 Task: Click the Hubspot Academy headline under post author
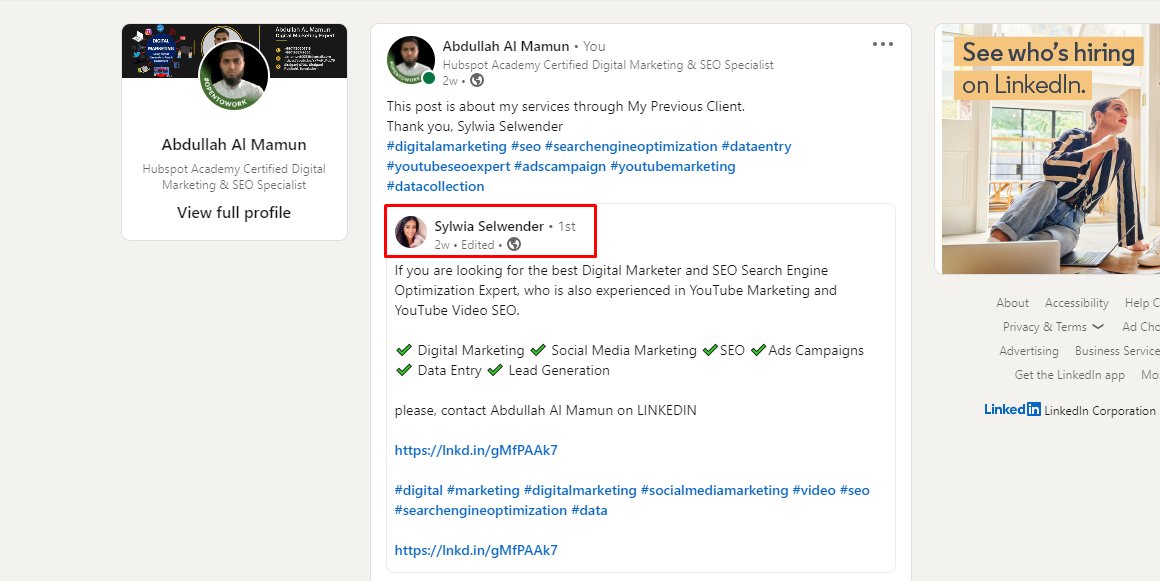[x=608, y=65]
